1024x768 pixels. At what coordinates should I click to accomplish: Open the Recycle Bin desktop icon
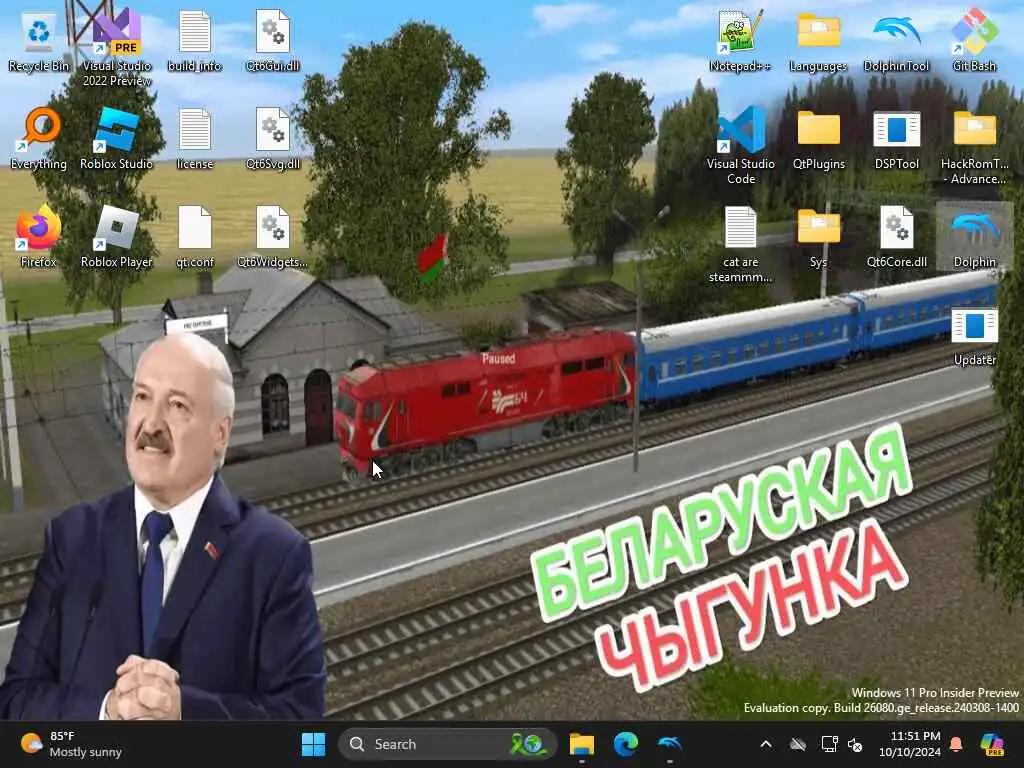click(39, 42)
